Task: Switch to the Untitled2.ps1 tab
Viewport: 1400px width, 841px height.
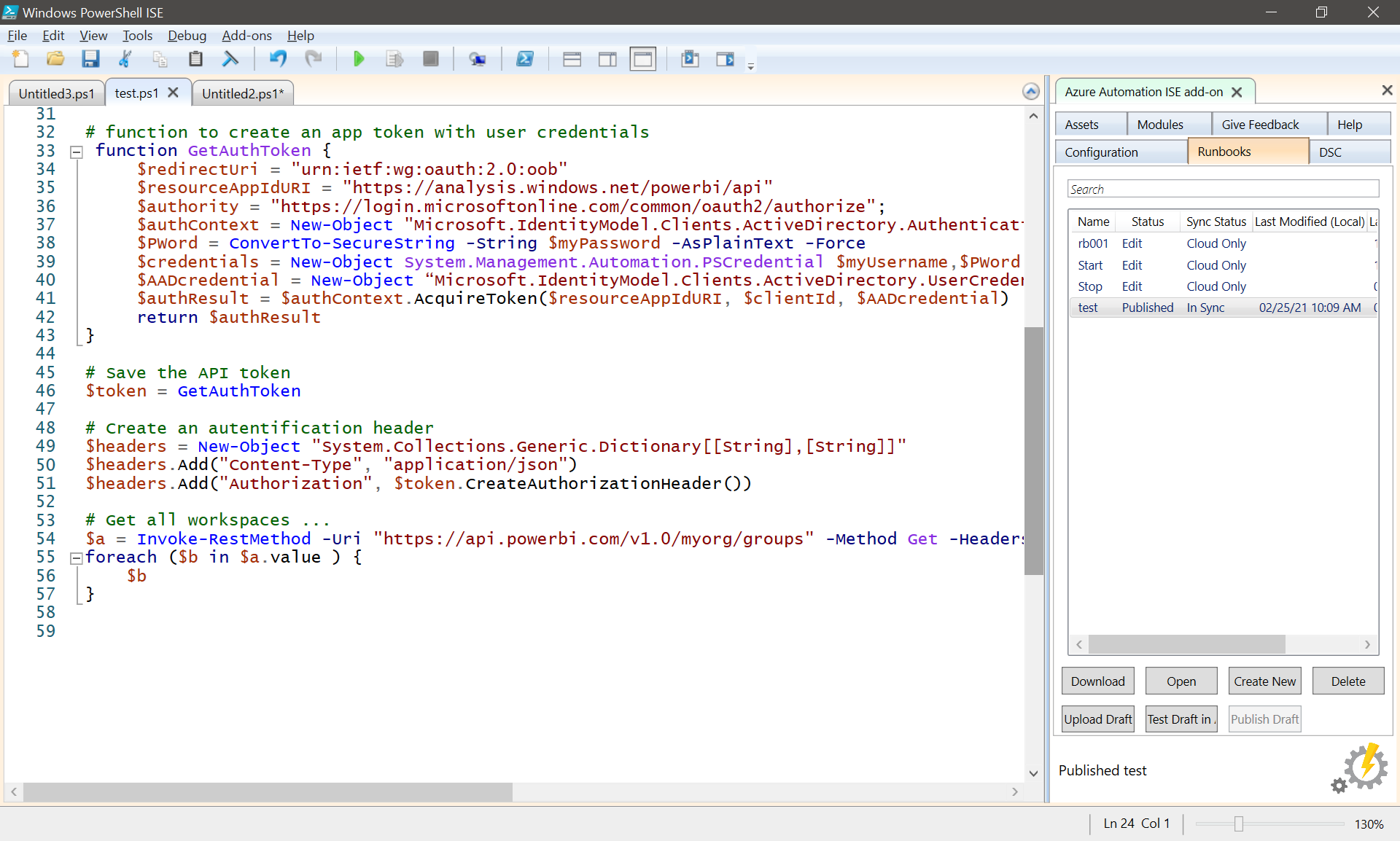Action: coord(242,93)
